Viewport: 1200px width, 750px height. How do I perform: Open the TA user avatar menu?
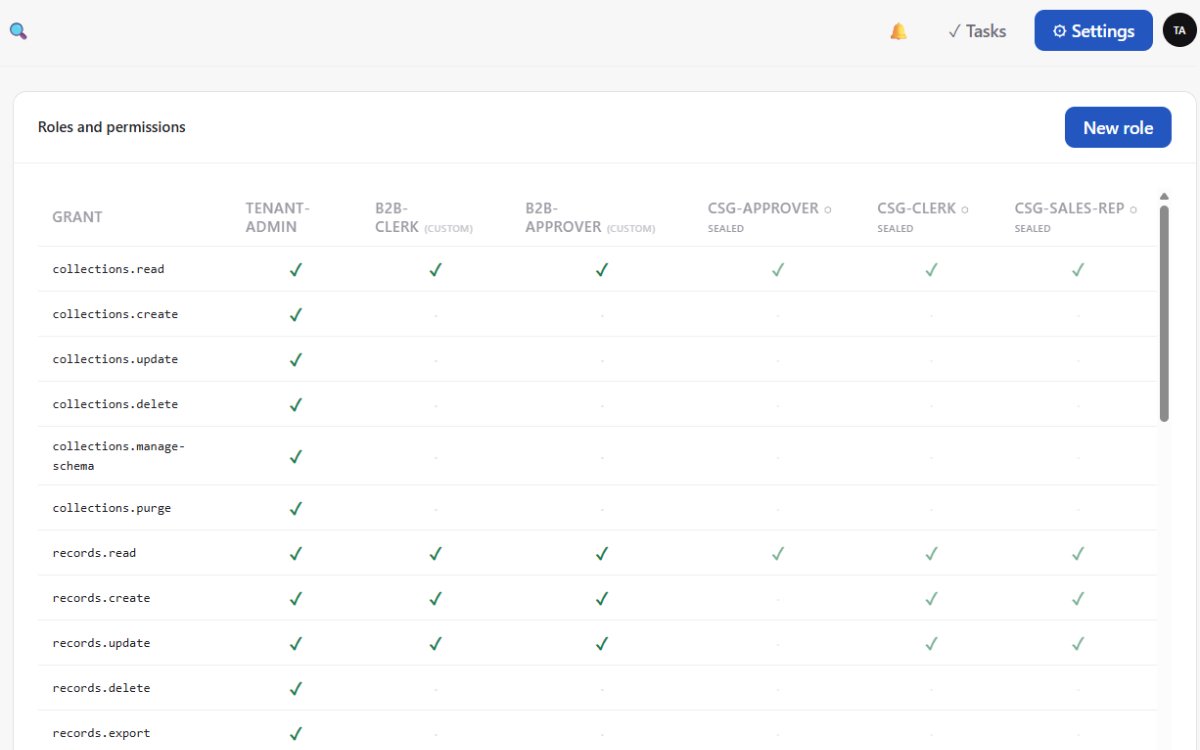click(1180, 30)
